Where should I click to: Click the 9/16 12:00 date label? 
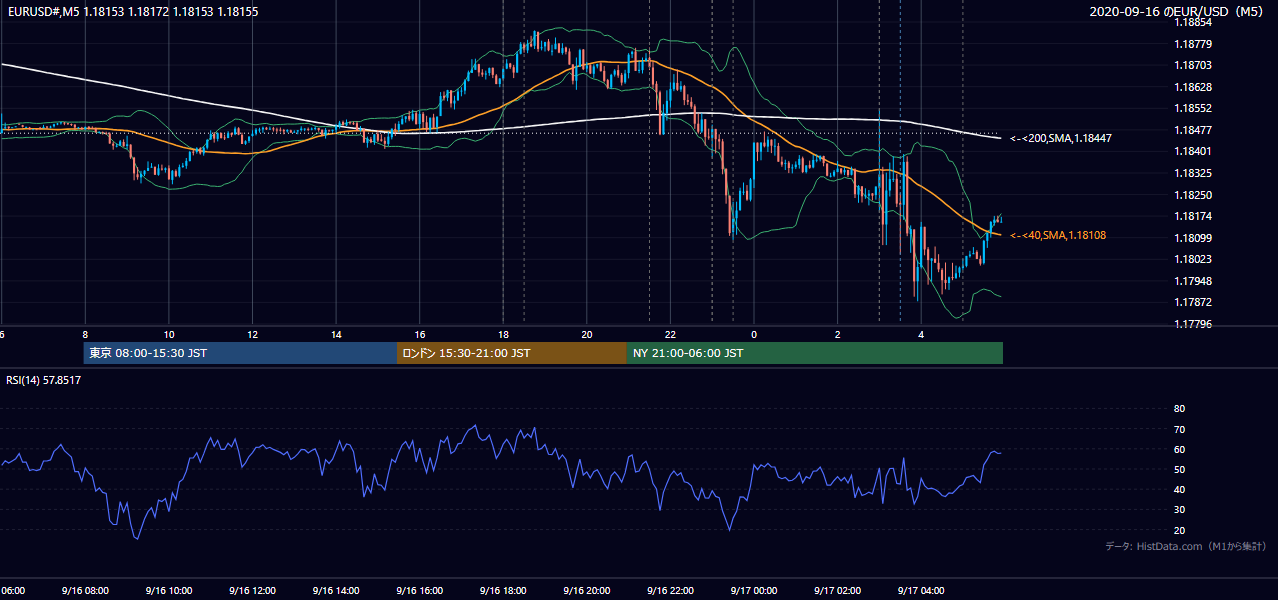[252, 591]
